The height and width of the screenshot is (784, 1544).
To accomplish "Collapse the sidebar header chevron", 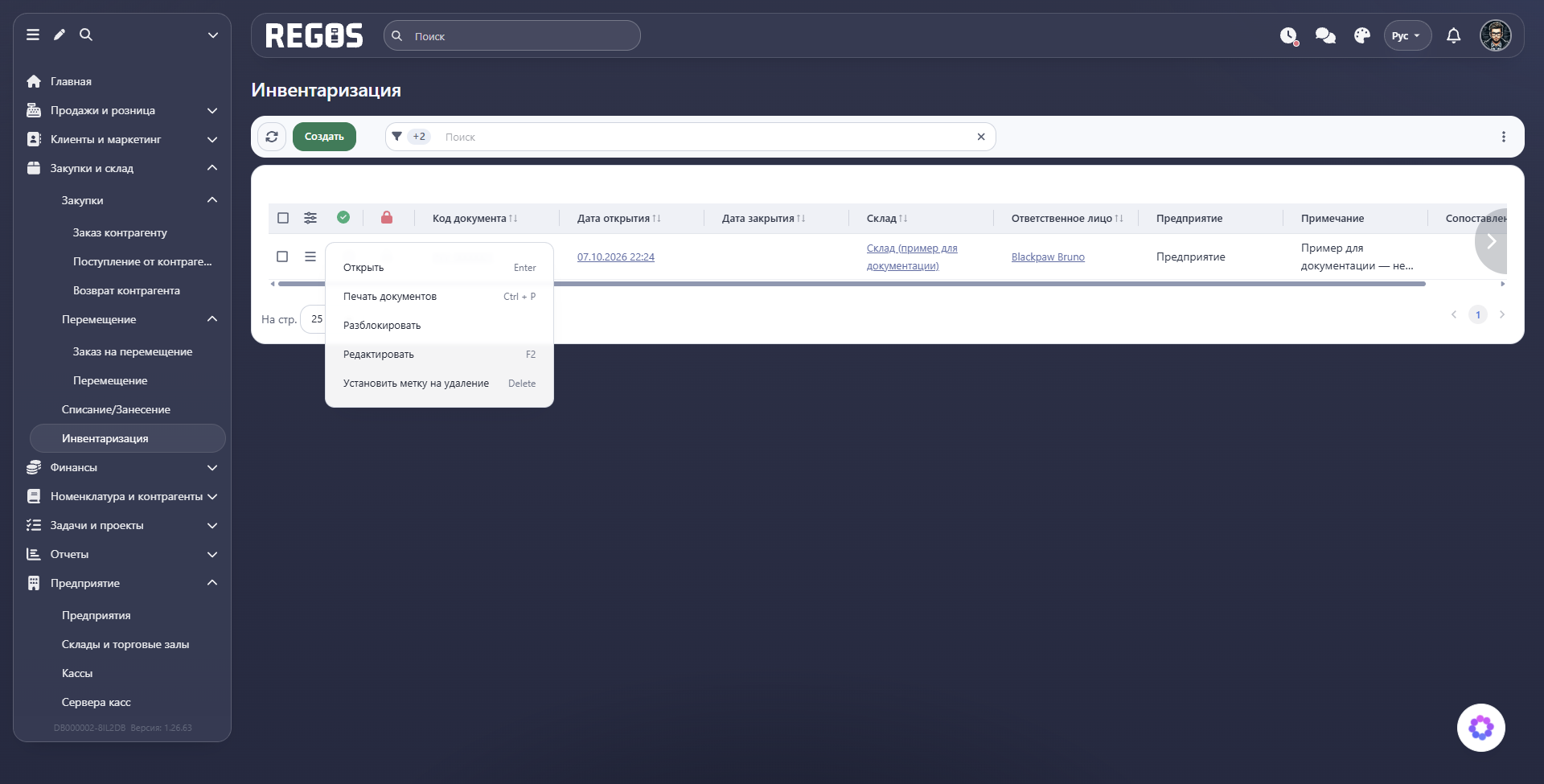I will (213, 35).
